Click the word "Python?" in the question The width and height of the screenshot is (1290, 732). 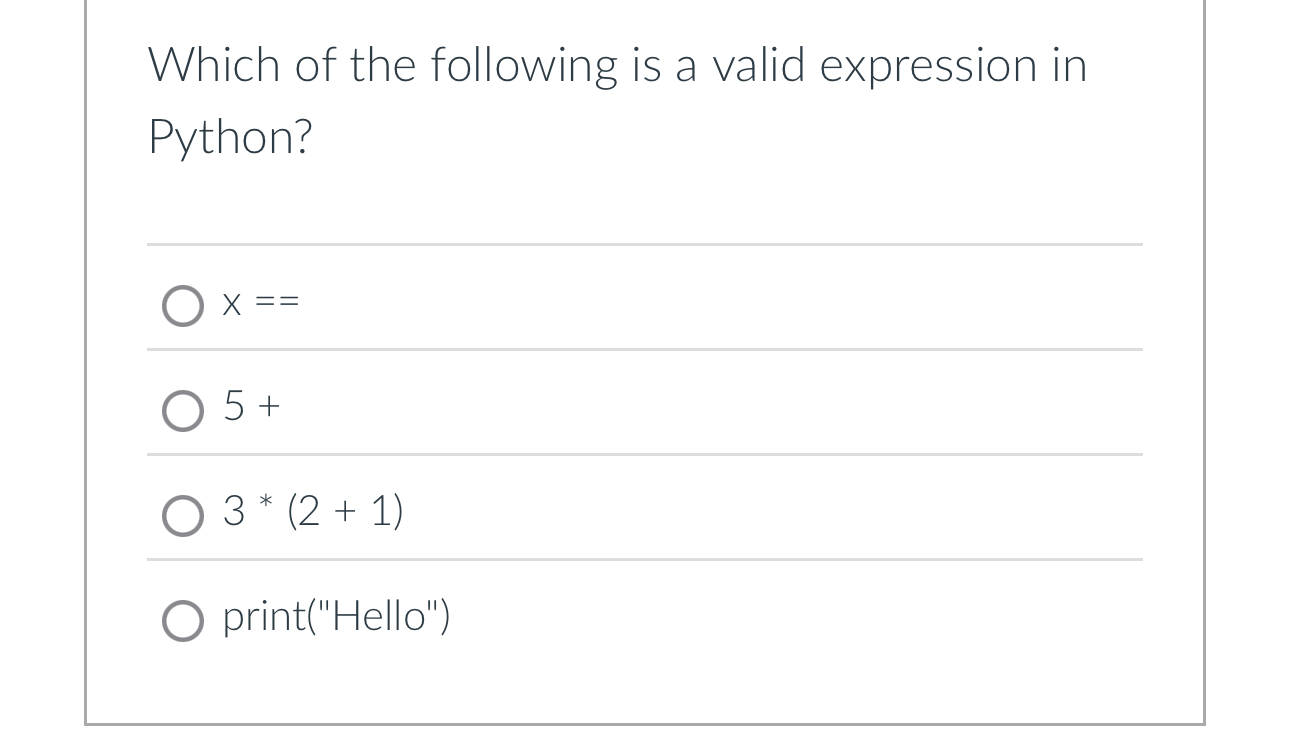230,137
